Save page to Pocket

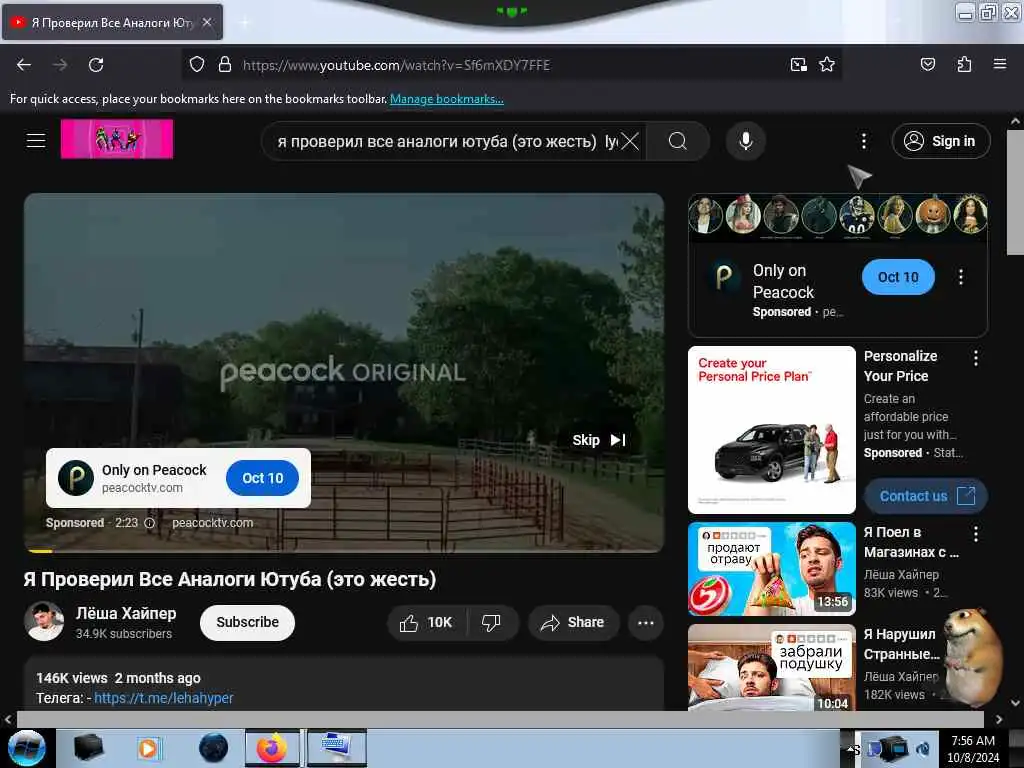pyautogui.click(x=927, y=64)
